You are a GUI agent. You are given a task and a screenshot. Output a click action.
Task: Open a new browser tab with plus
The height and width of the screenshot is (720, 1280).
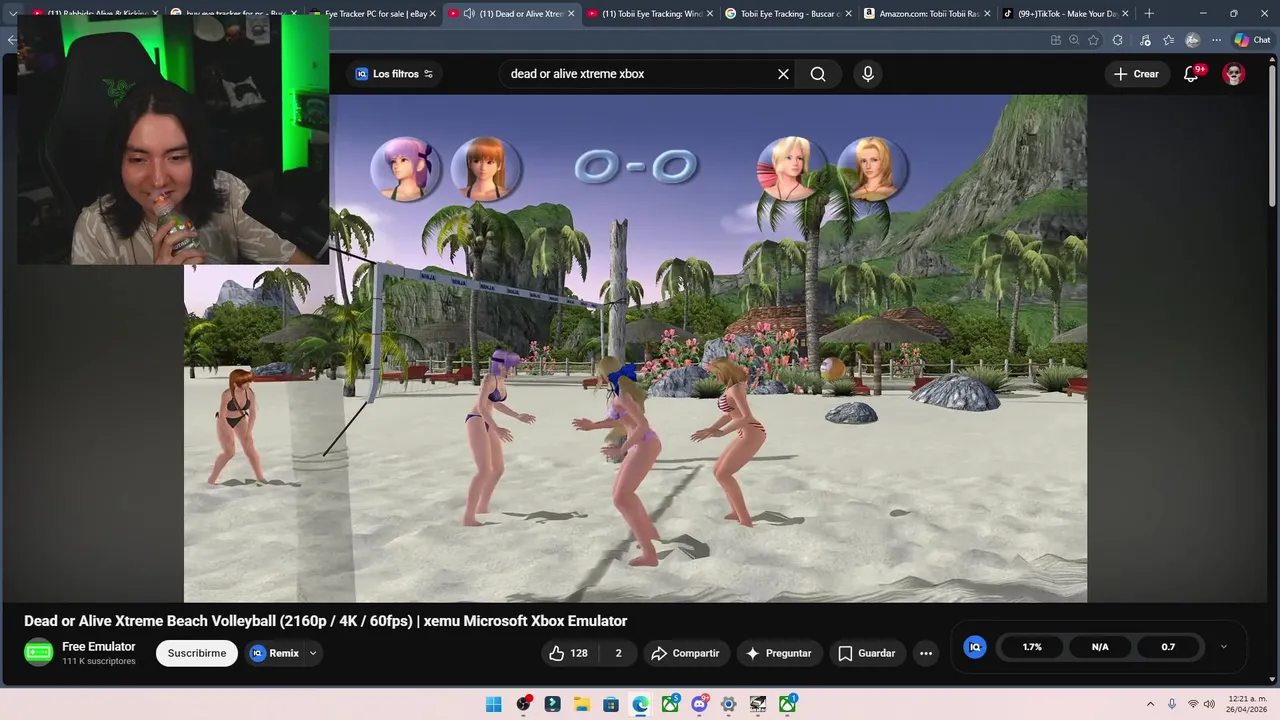point(1149,14)
